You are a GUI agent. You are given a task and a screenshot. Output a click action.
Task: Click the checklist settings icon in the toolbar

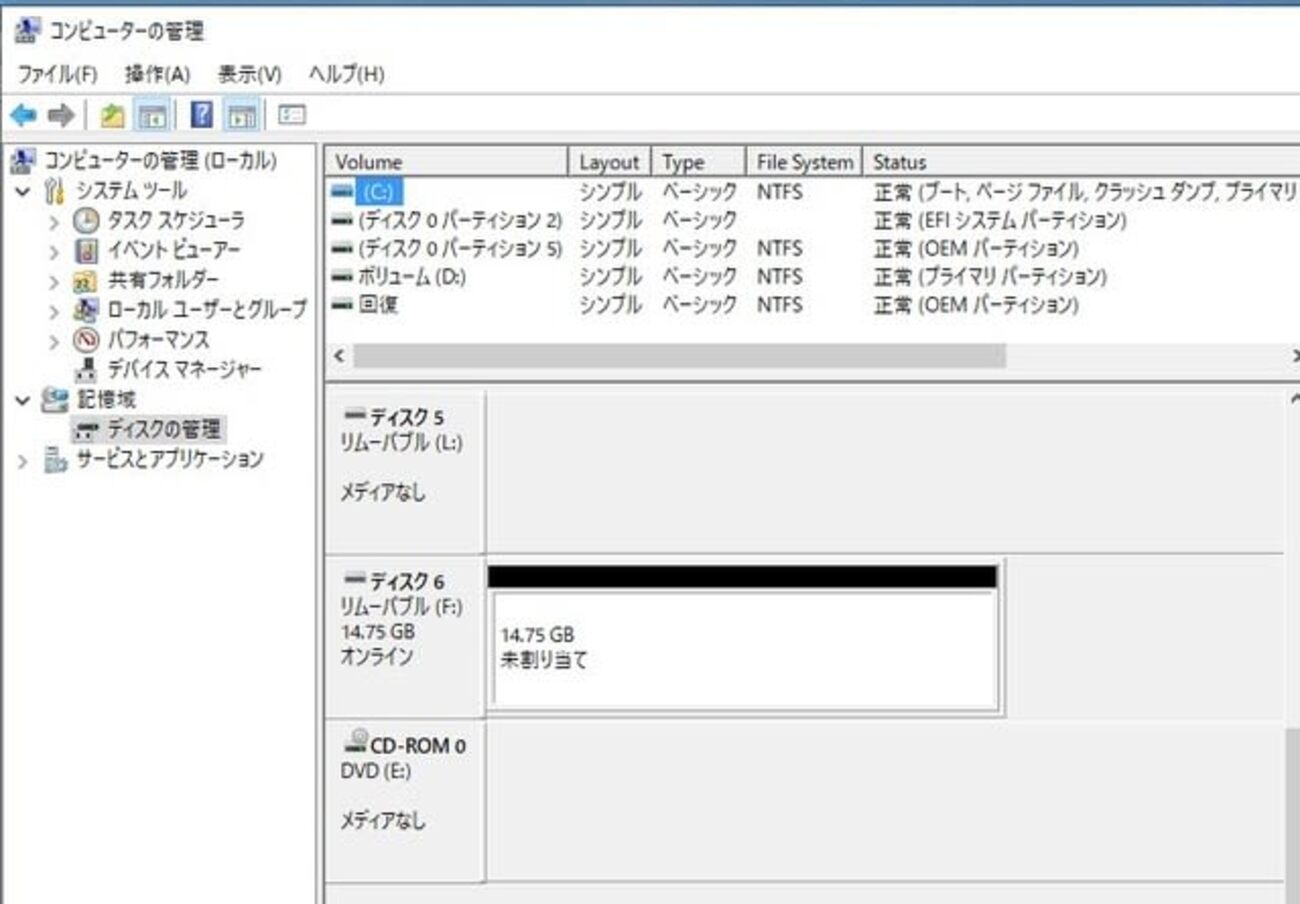pos(291,116)
